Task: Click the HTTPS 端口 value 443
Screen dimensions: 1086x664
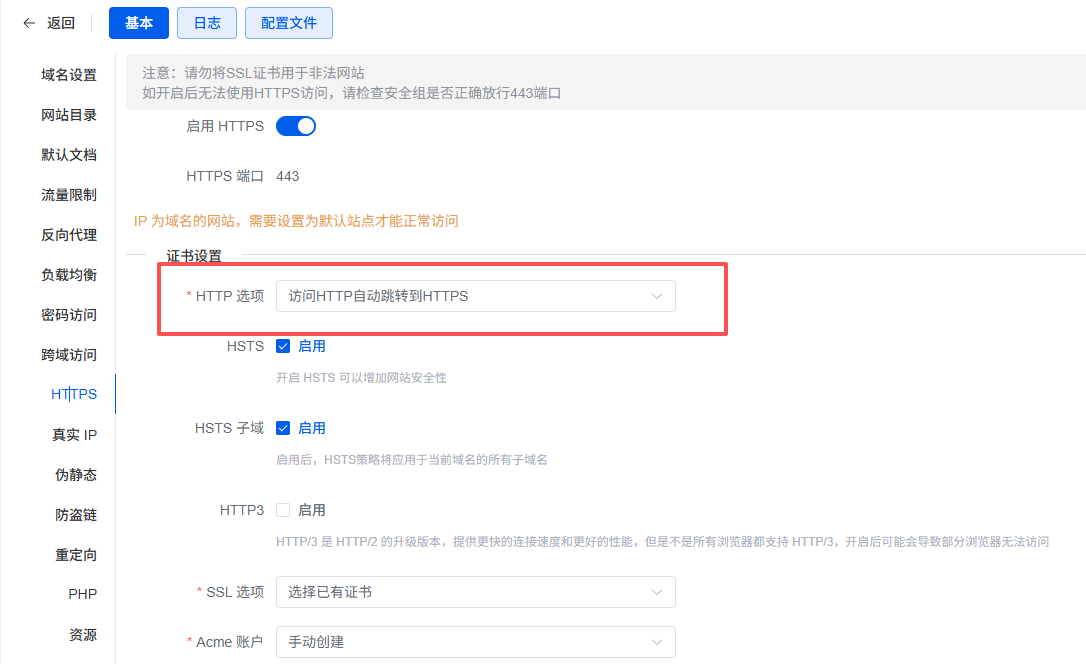Action: coord(287,176)
